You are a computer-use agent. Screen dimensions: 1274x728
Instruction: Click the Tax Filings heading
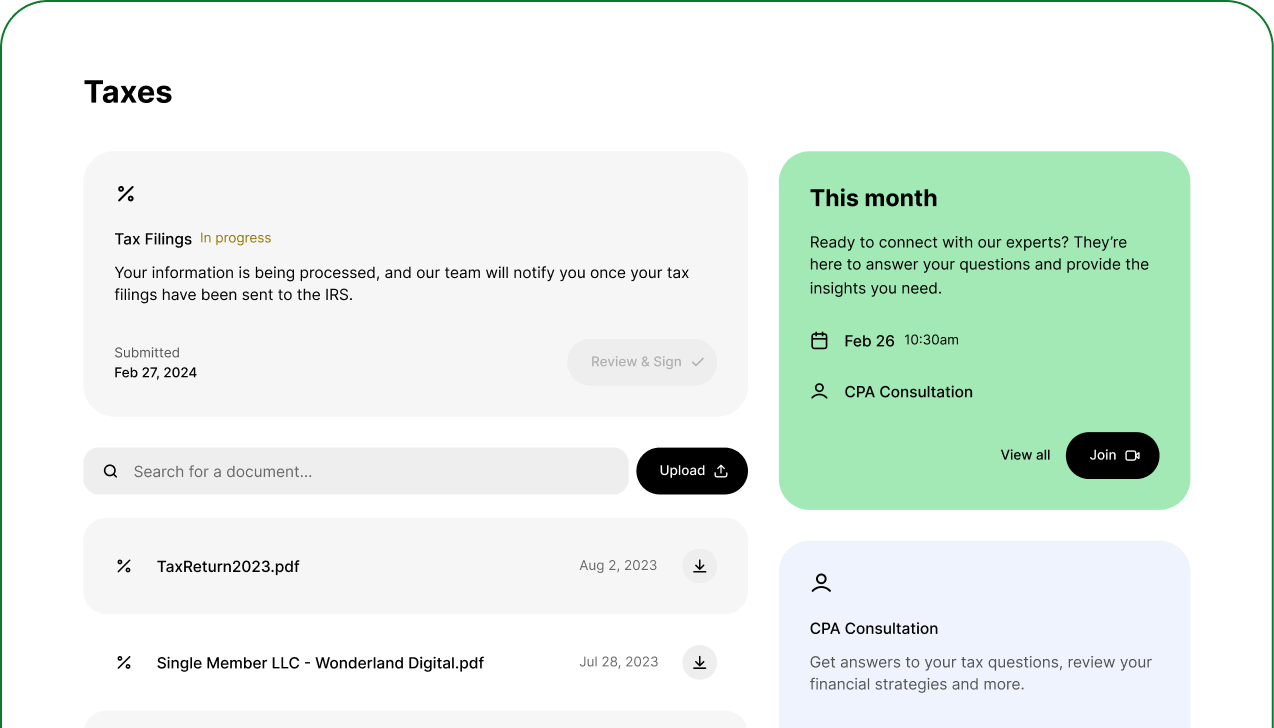(153, 239)
